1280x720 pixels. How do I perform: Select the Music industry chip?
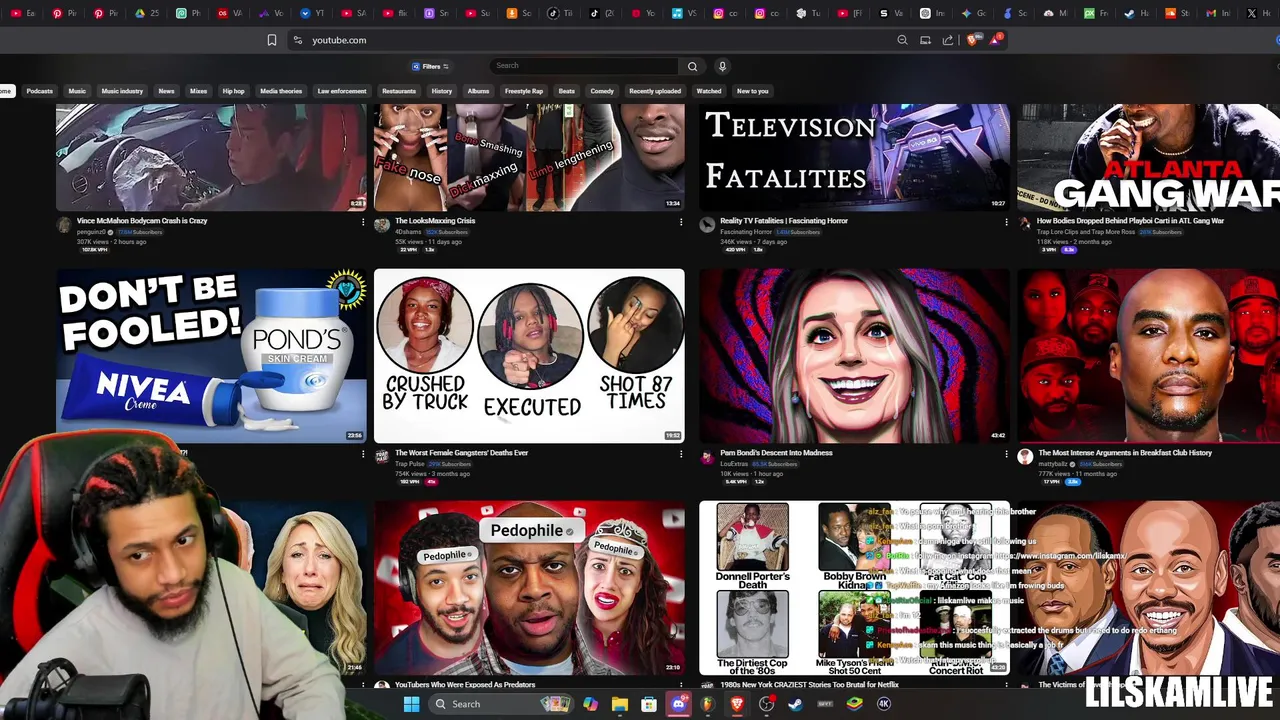(x=122, y=91)
